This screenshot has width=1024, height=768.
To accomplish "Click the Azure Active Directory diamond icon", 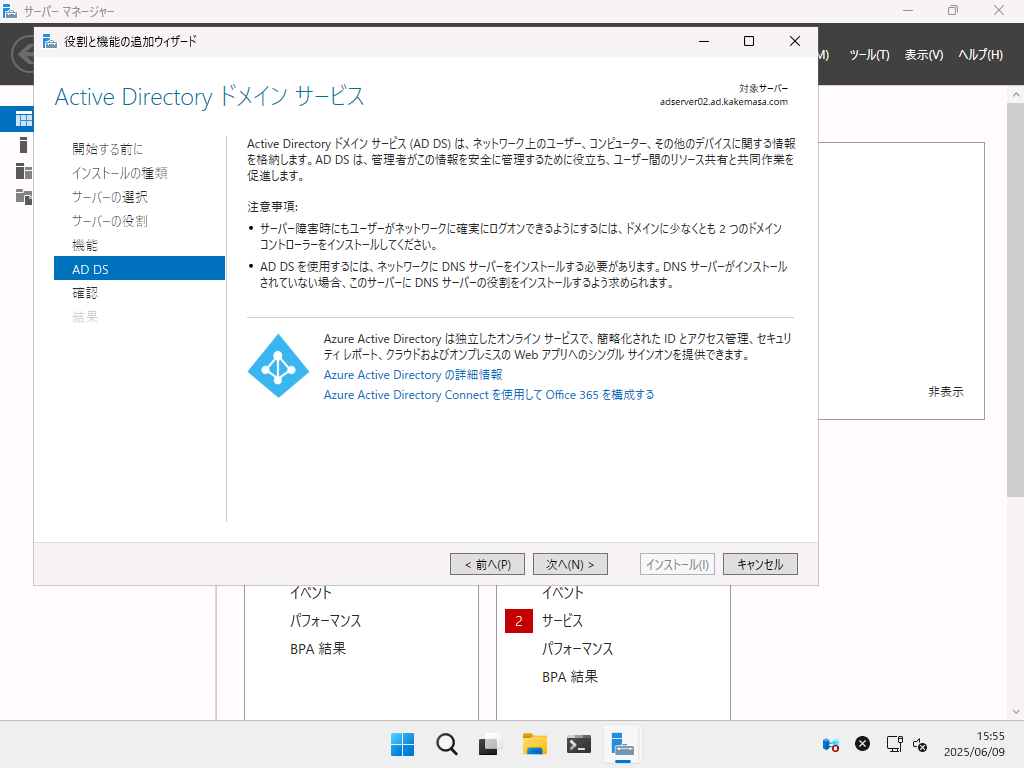I will [278, 366].
